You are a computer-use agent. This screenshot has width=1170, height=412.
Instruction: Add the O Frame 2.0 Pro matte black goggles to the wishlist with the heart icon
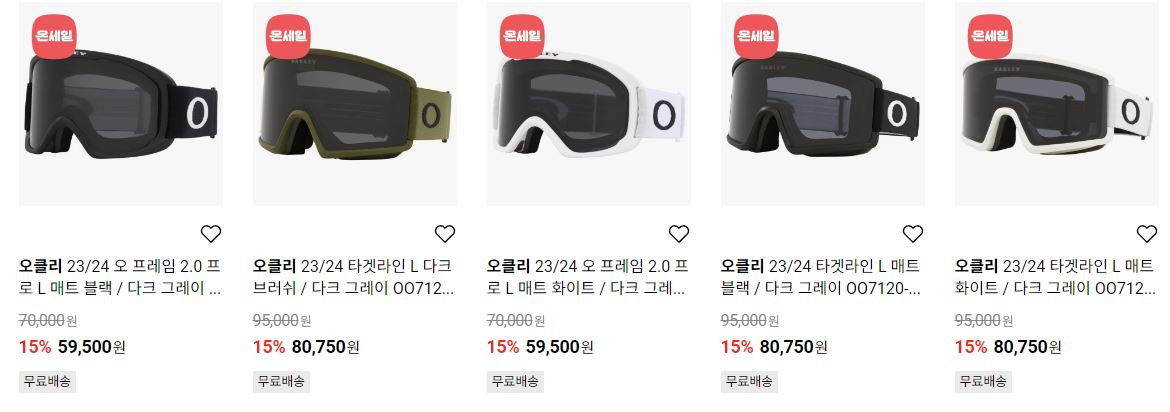211,234
